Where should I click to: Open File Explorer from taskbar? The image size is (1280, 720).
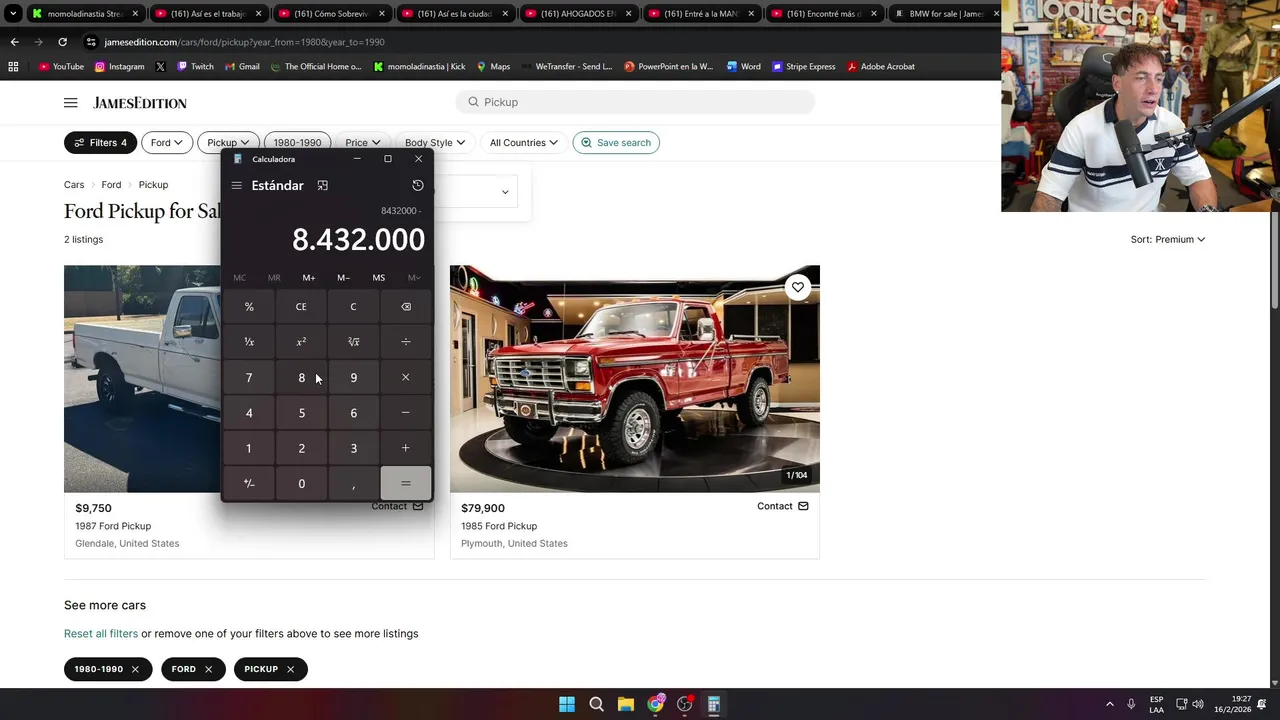point(625,704)
